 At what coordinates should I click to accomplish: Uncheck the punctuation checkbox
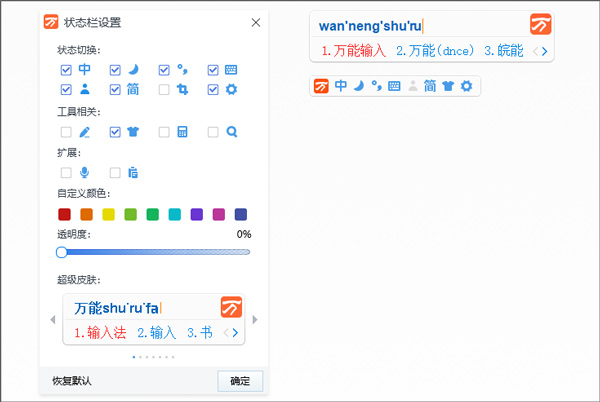click(164, 70)
